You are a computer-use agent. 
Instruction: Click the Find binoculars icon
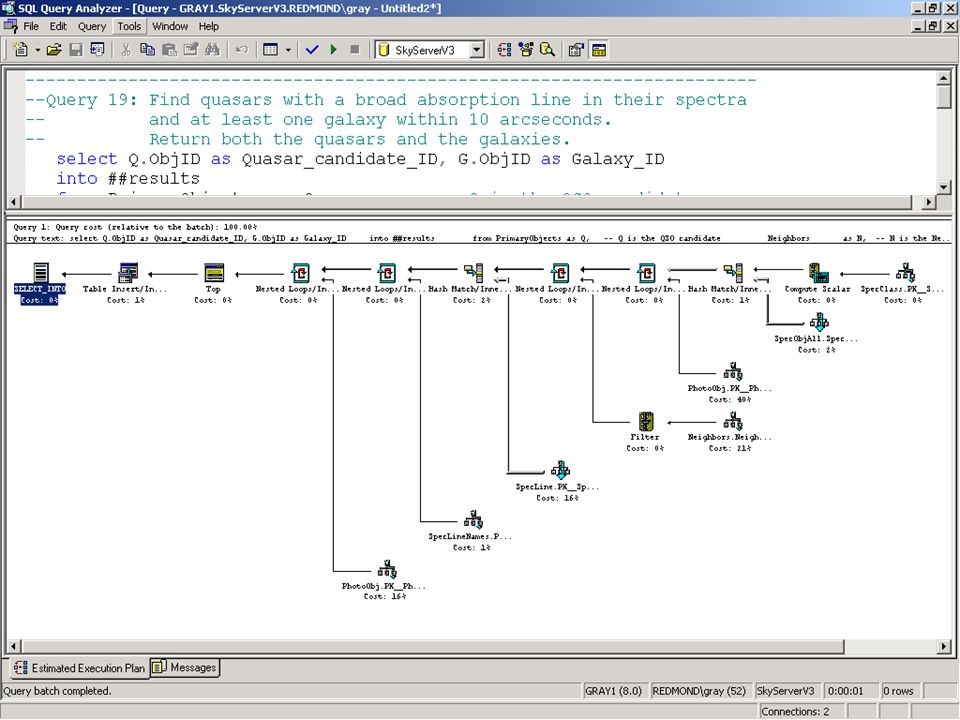(212, 50)
